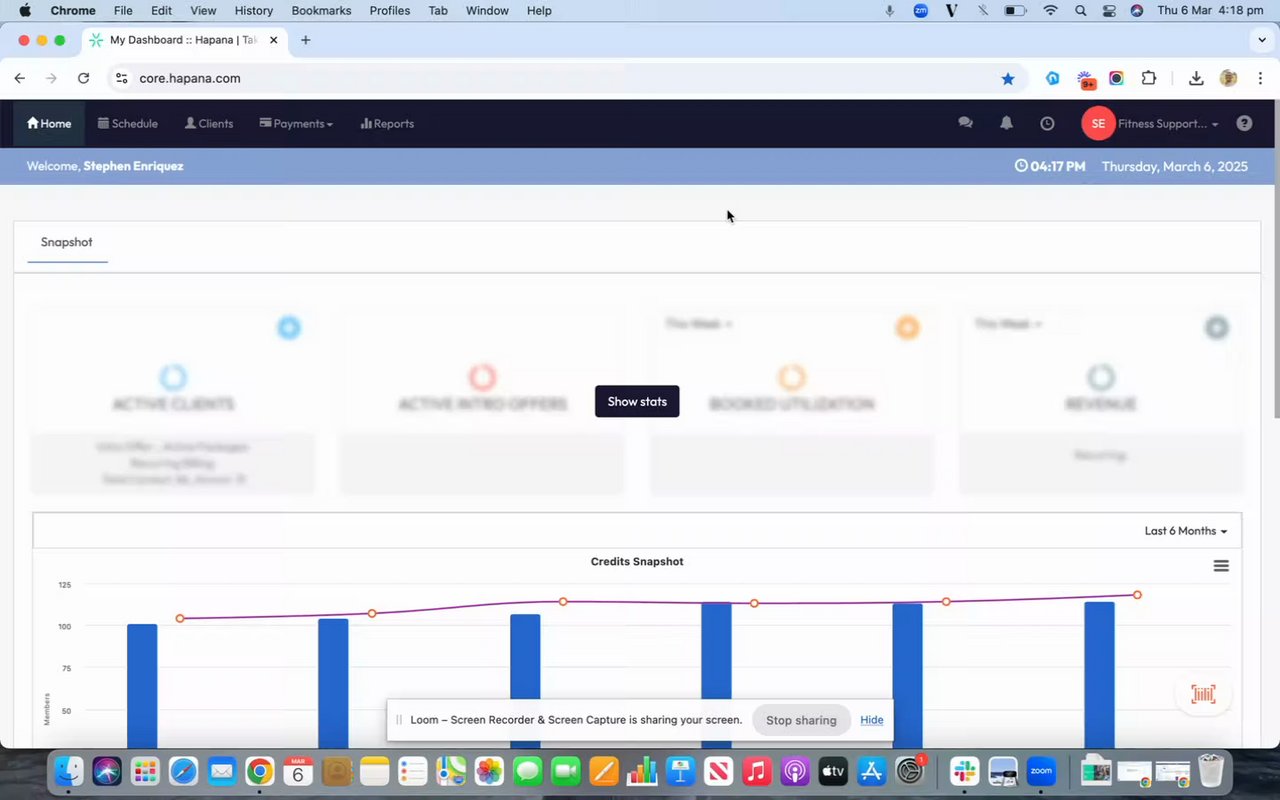
Task: Open the messages chat bubble icon
Action: pyautogui.click(x=965, y=123)
